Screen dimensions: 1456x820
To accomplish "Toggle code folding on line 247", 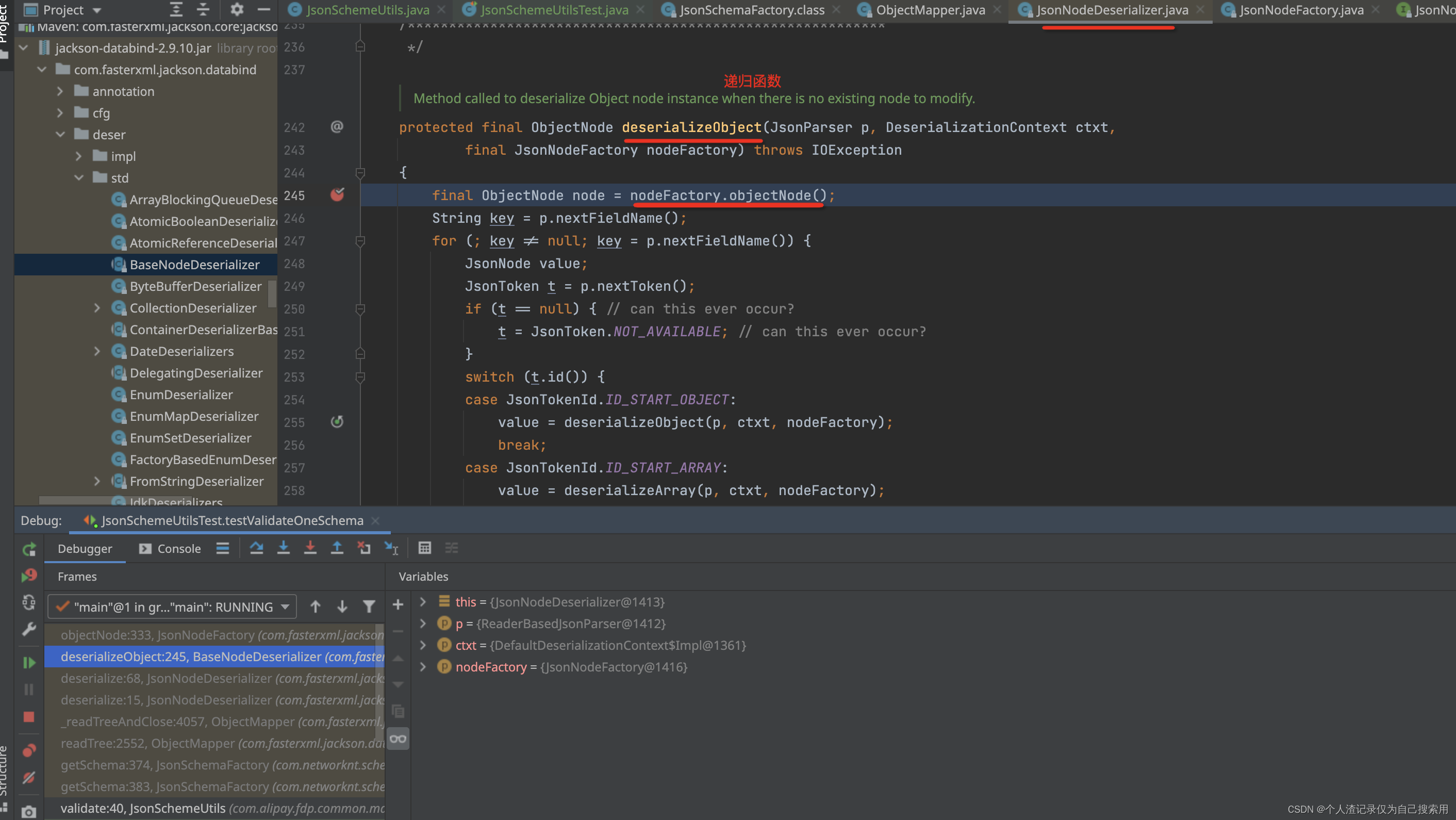I will (x=360, y=241).
